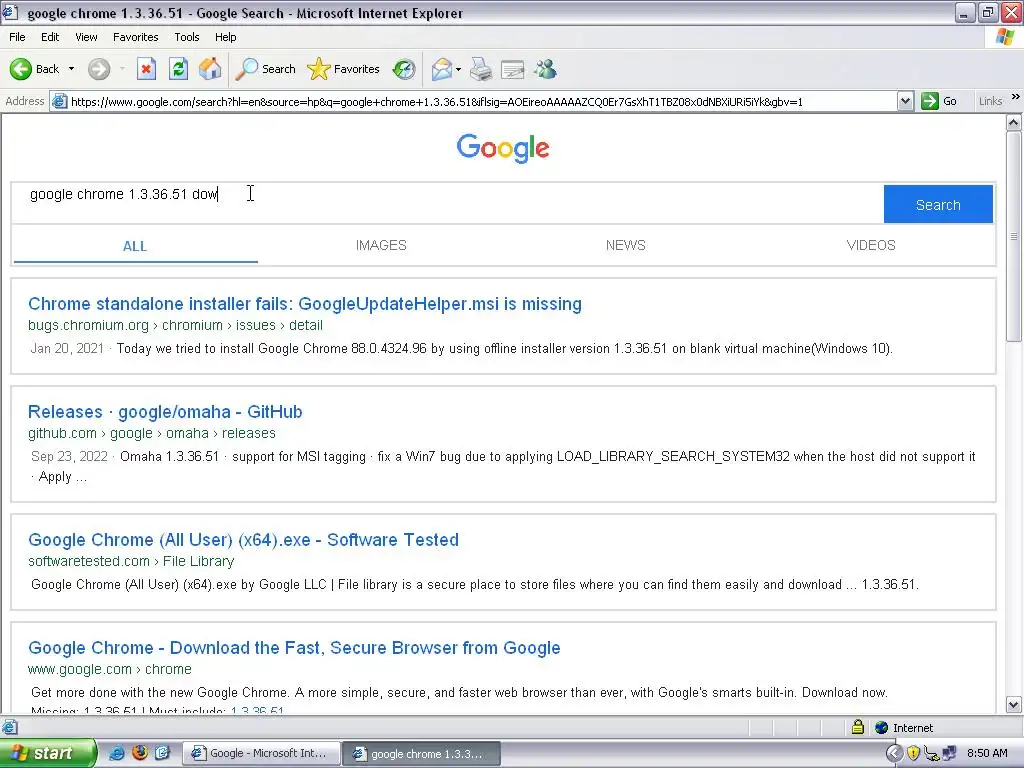Select the ALL results tab
1024x768 pixels.
point(135,246)
